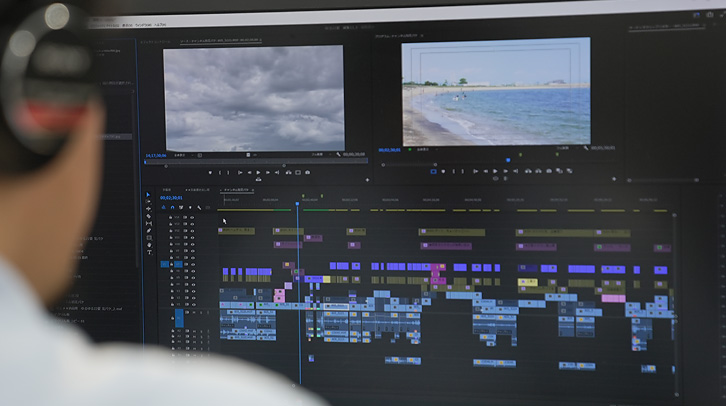Screen dimensions: 726x406
Task: Open Program monitor zoom level dropdown
Action: [x=425, y=150]
